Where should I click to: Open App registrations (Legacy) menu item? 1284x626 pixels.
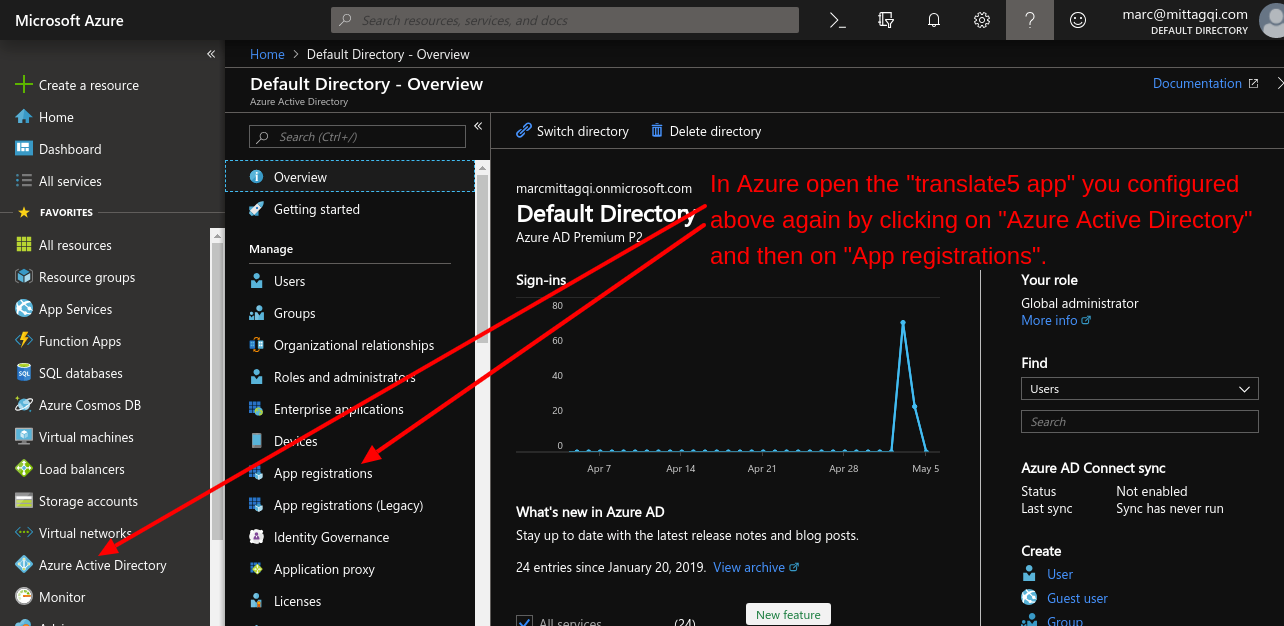point(350,505)
